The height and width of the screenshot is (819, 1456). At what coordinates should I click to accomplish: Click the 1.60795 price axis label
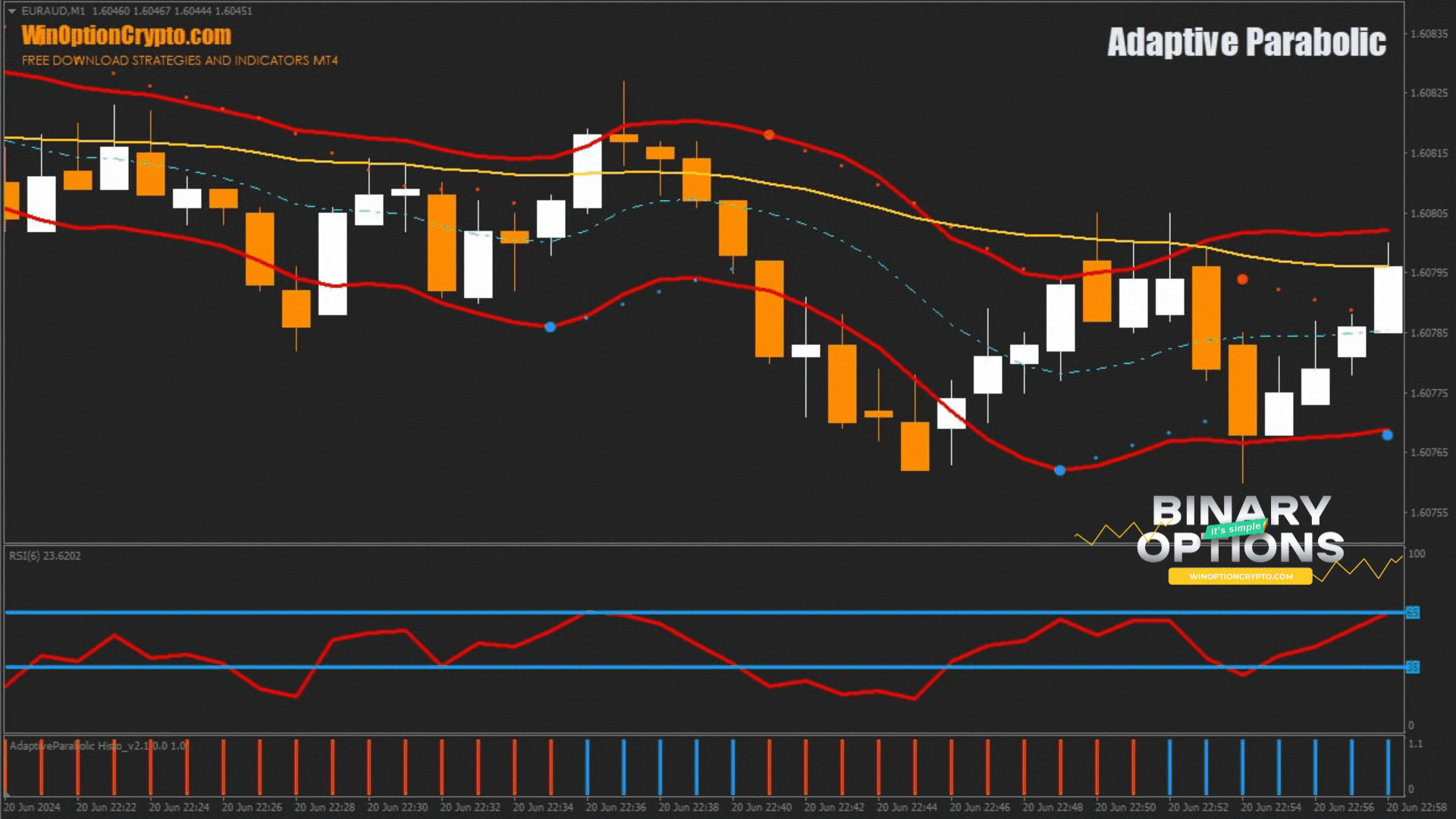click(x=1429, y=273)
